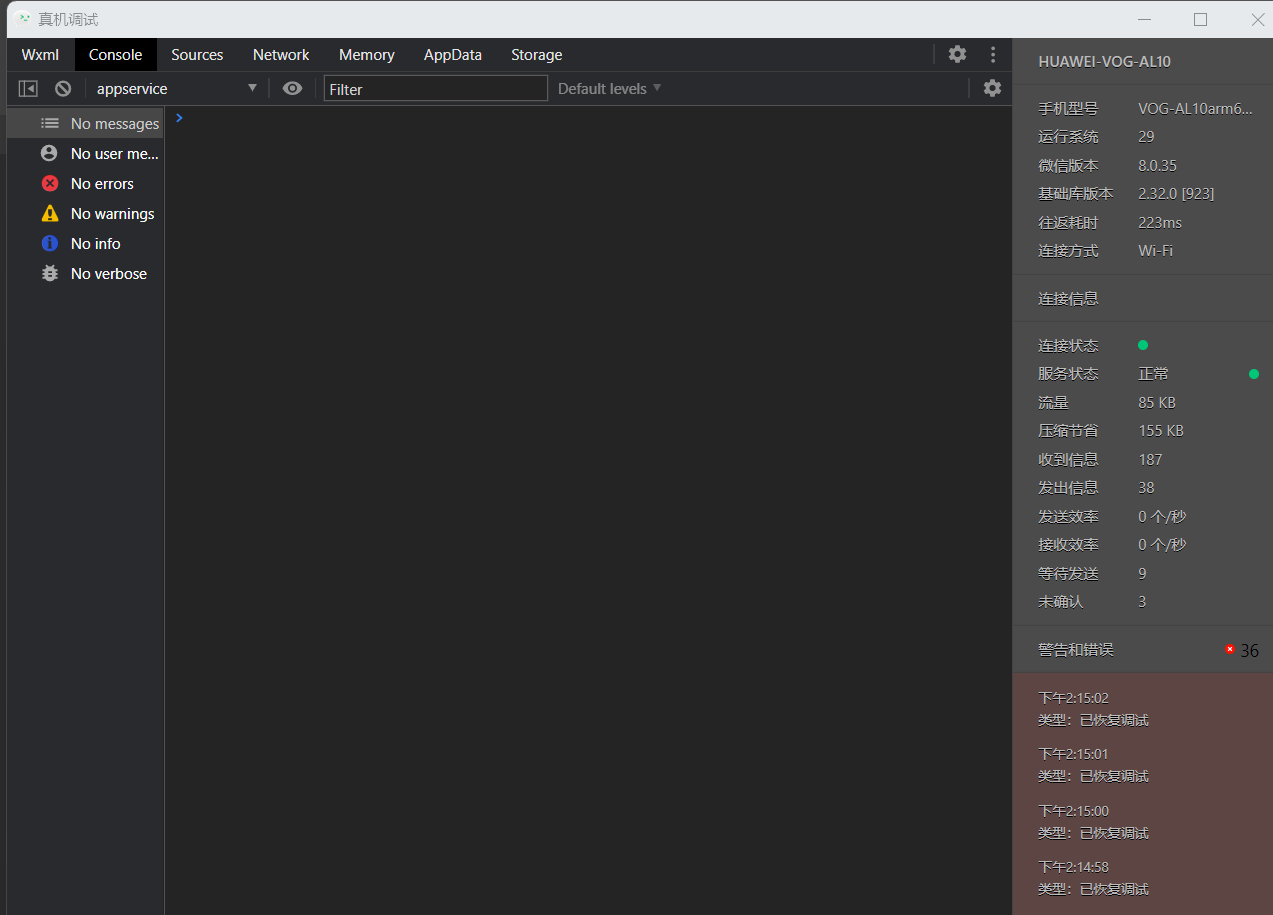Click the HUAWEI-VOG-AL10 device title
This screenshot has width=1273, height=915.
pos(1104,62)
